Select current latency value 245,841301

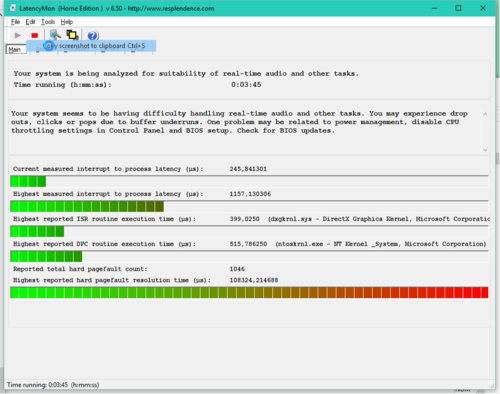point(248,169)
